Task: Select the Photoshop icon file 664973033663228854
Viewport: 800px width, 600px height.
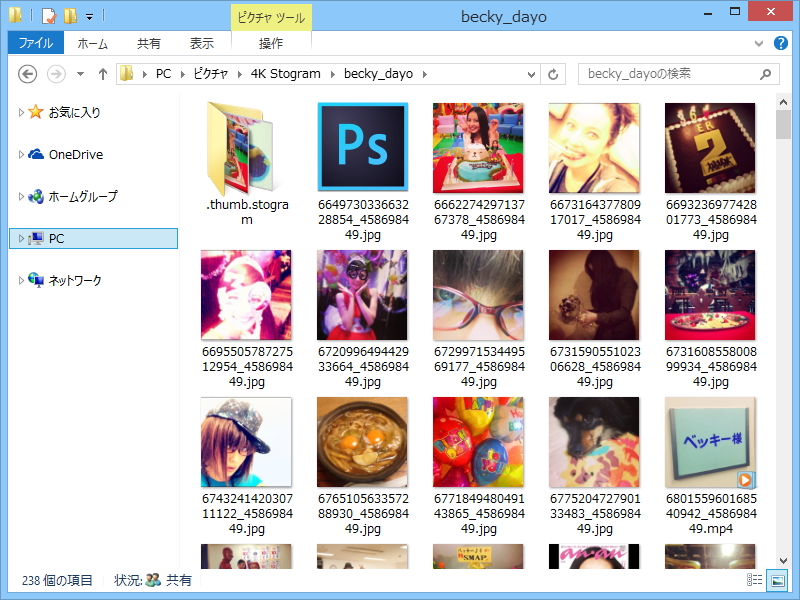Action: coord(363,172)
